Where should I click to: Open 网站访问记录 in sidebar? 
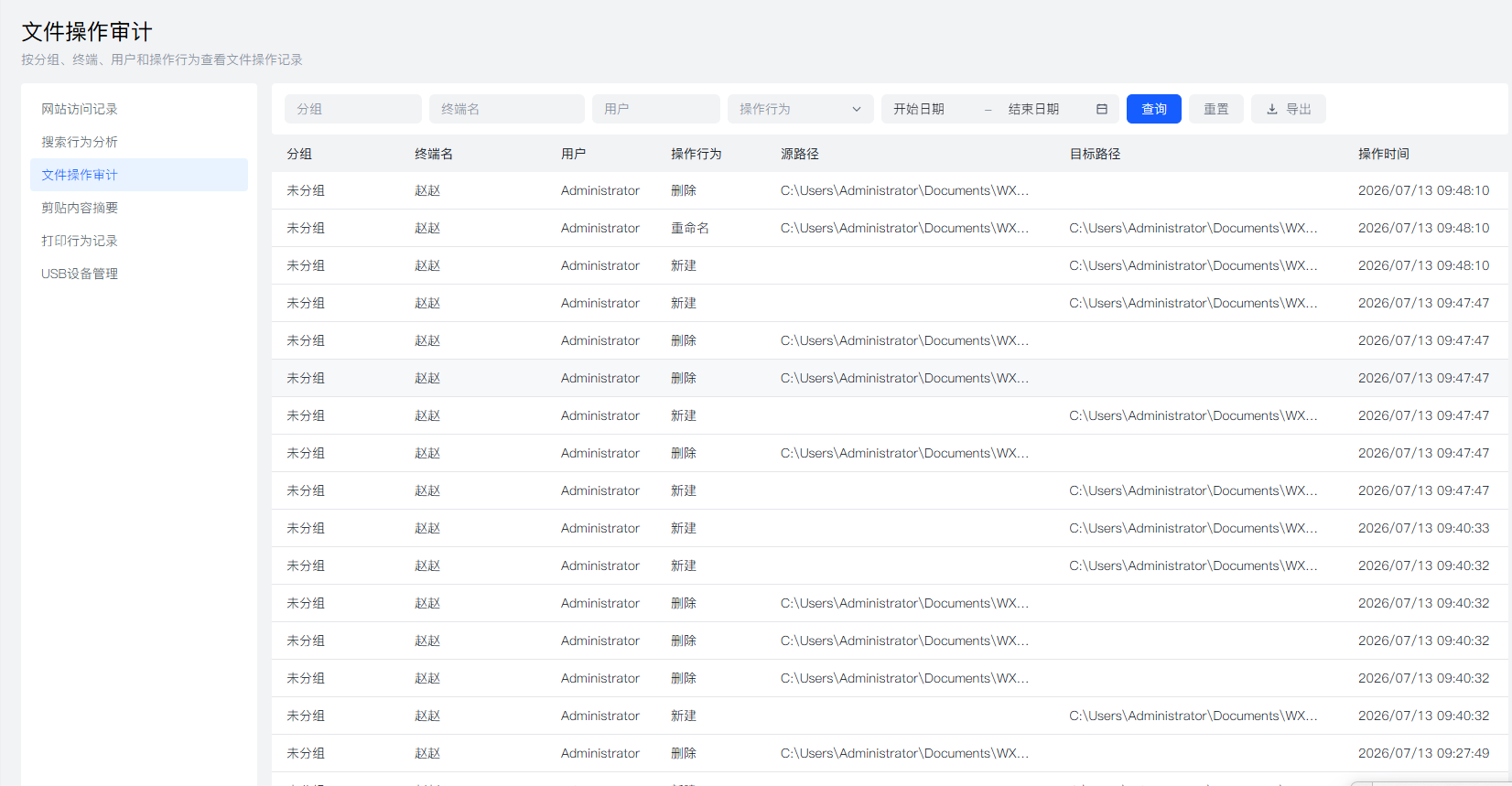click(139, 109)
